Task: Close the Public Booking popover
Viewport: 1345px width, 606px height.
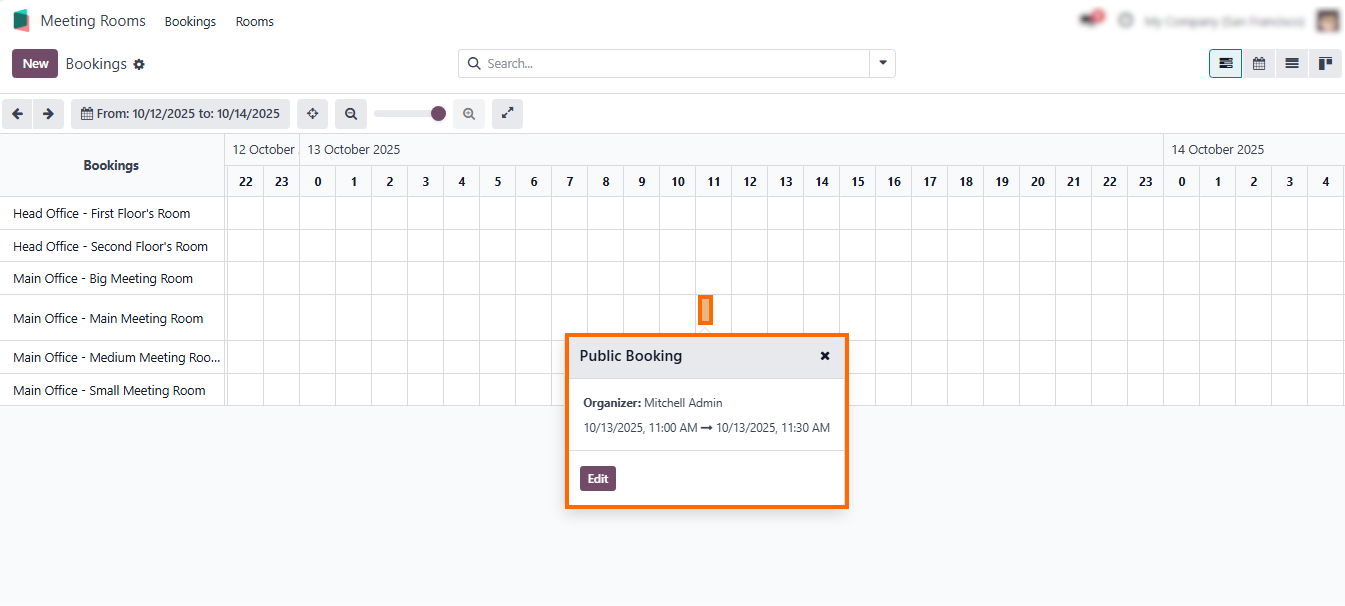Action: (825, 356)
